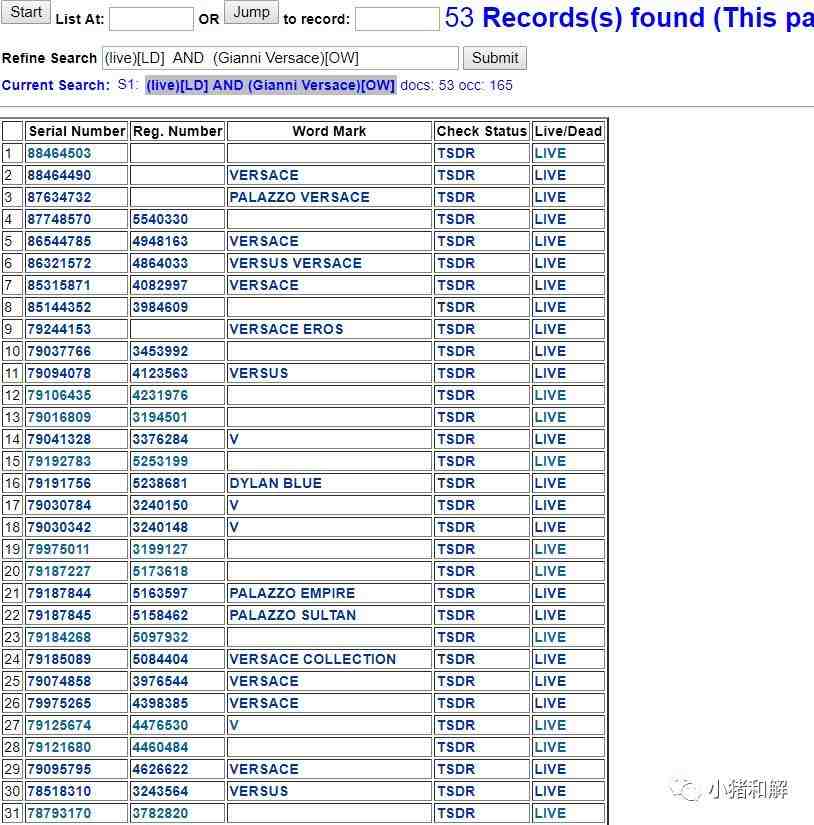Open serial number 85144352

59,307
